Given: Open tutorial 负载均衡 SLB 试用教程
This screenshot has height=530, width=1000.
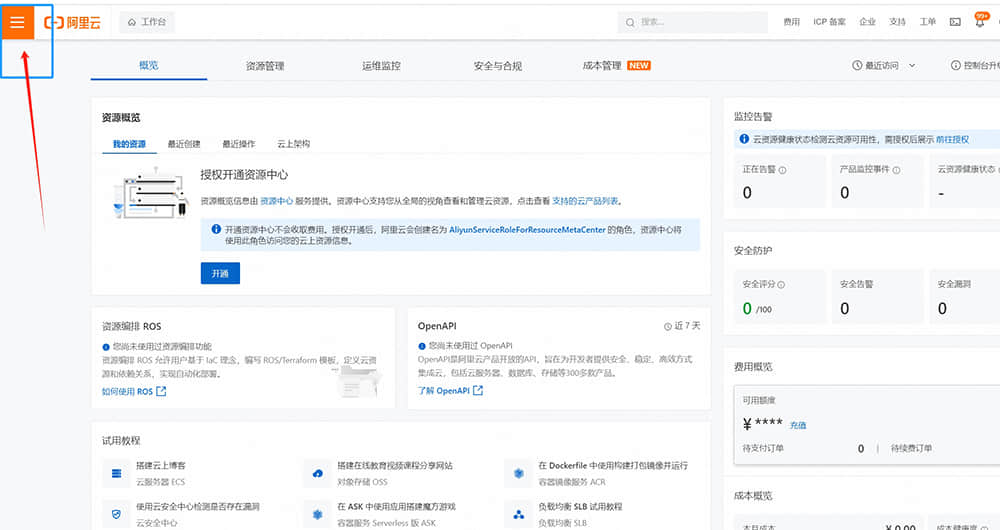Looking at the screenshot, I should point(580,506).
